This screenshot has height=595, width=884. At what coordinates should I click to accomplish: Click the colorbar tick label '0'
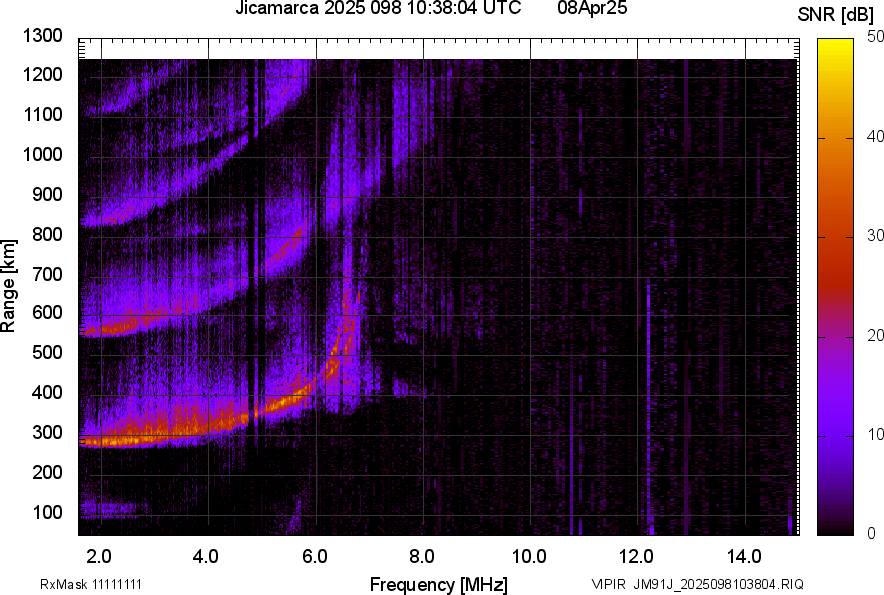pos(872,533)
